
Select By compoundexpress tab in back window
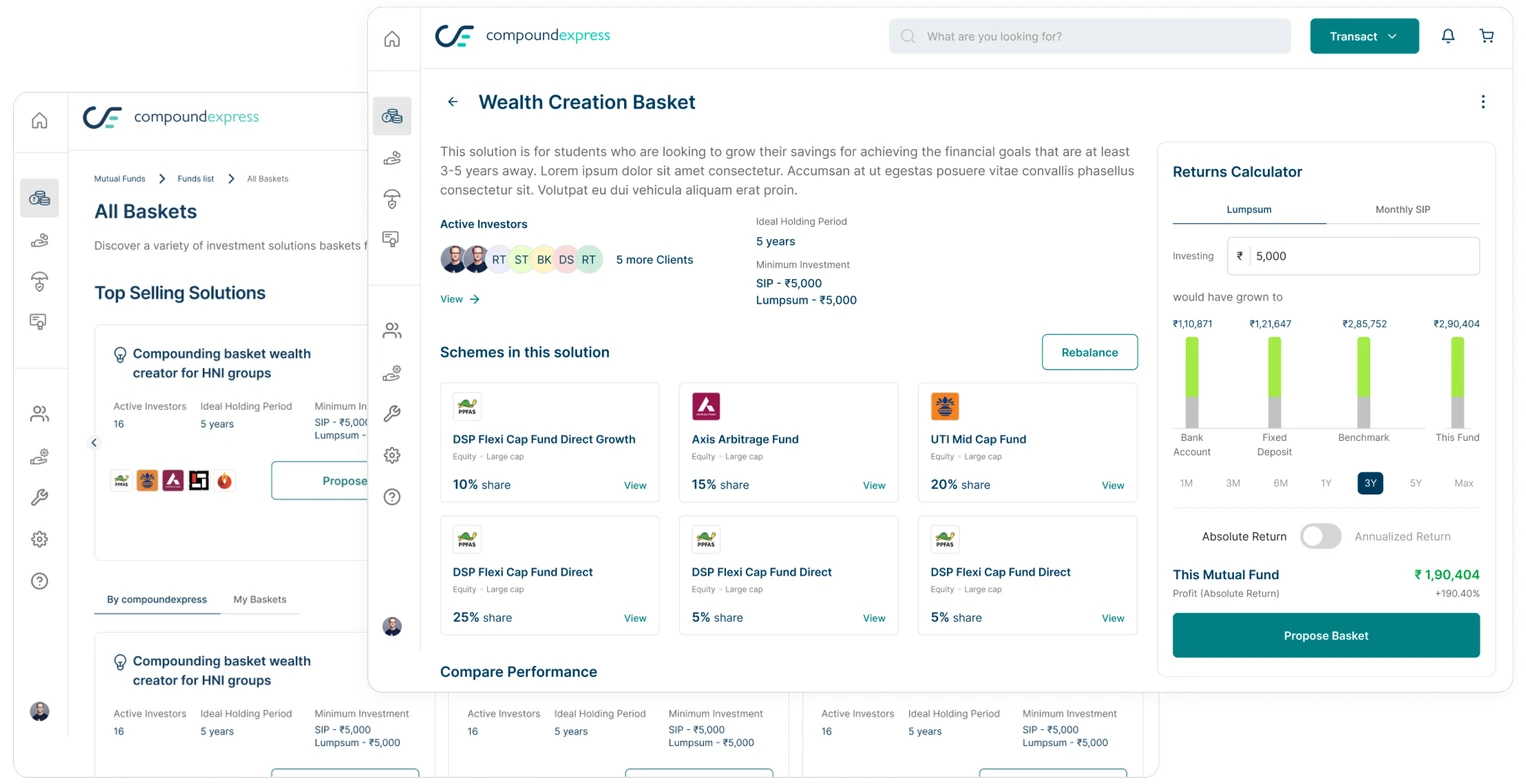[x=157, y=600]
